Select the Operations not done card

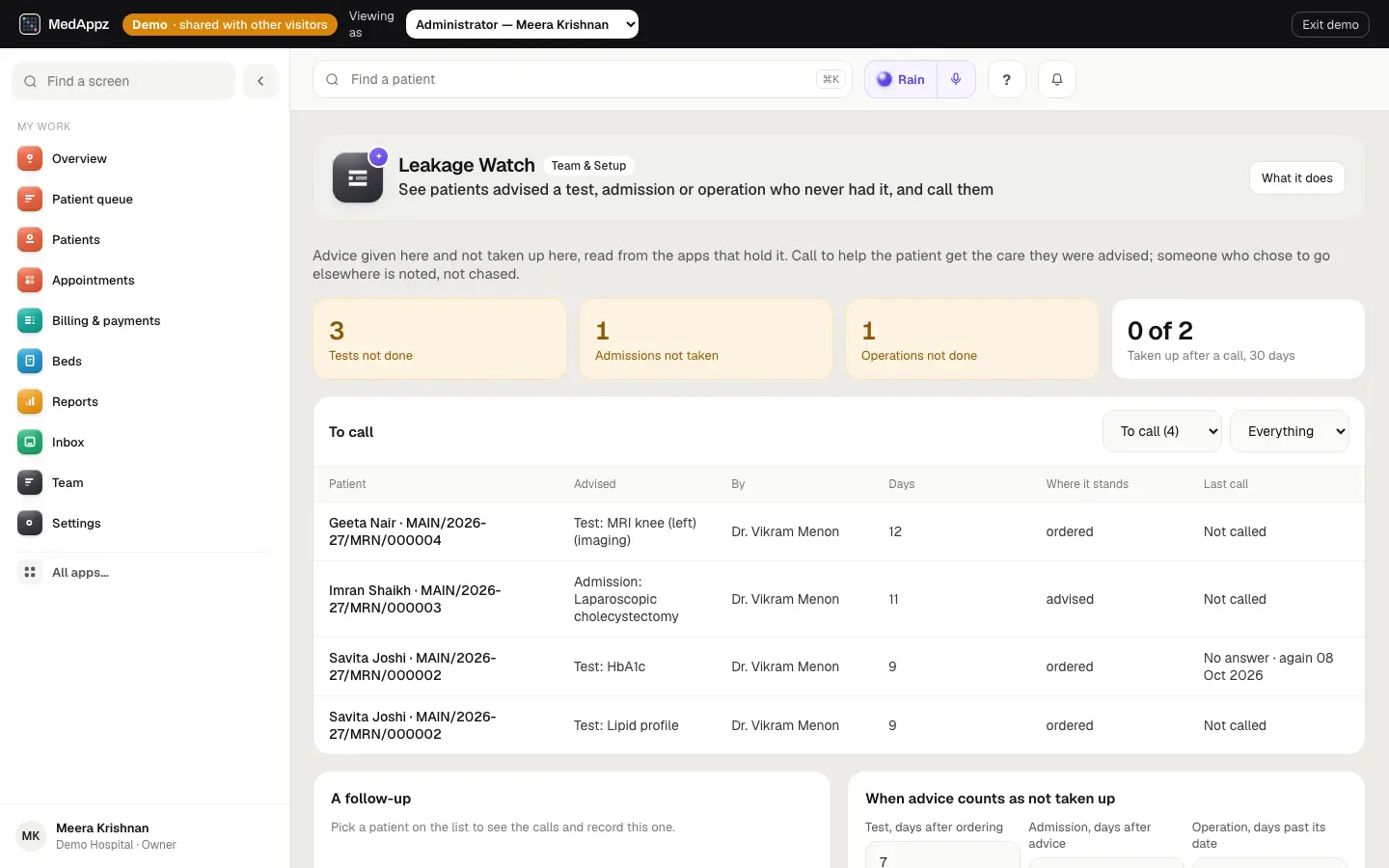pyautogui.click(x=972, y=339)
